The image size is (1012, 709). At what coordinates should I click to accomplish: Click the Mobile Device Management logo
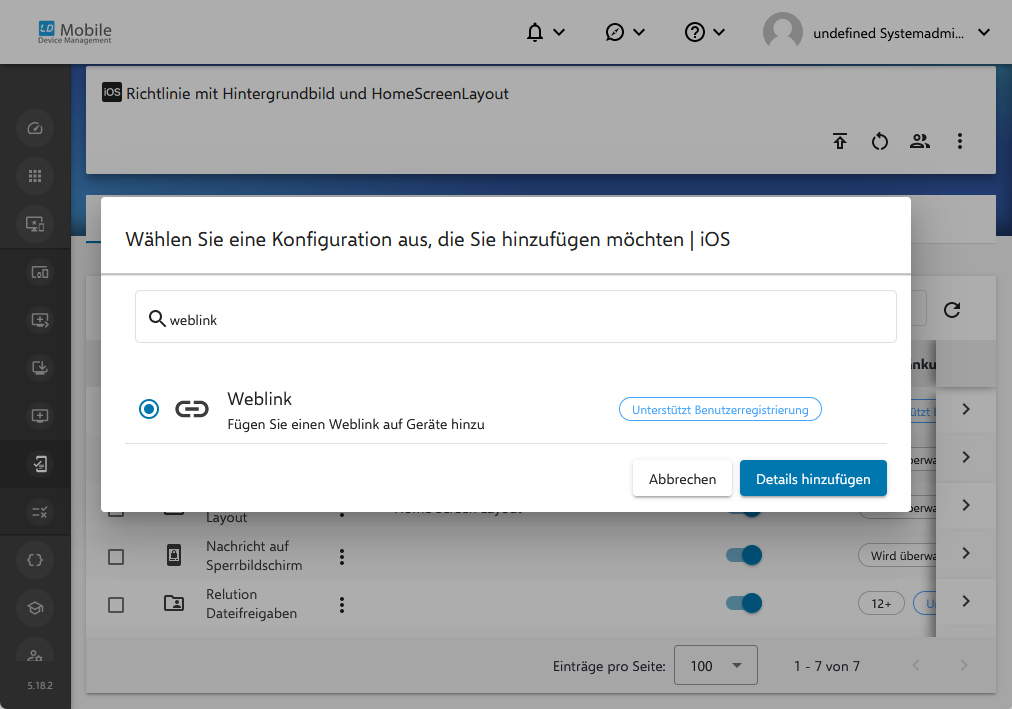[x=75, y=32]
